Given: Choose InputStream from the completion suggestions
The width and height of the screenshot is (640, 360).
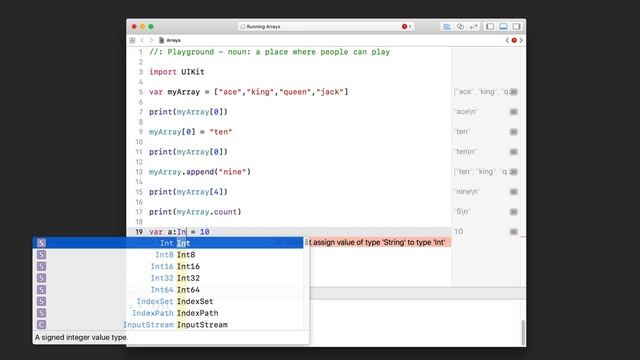Looking at the screenshot, I should pos(168,325).
